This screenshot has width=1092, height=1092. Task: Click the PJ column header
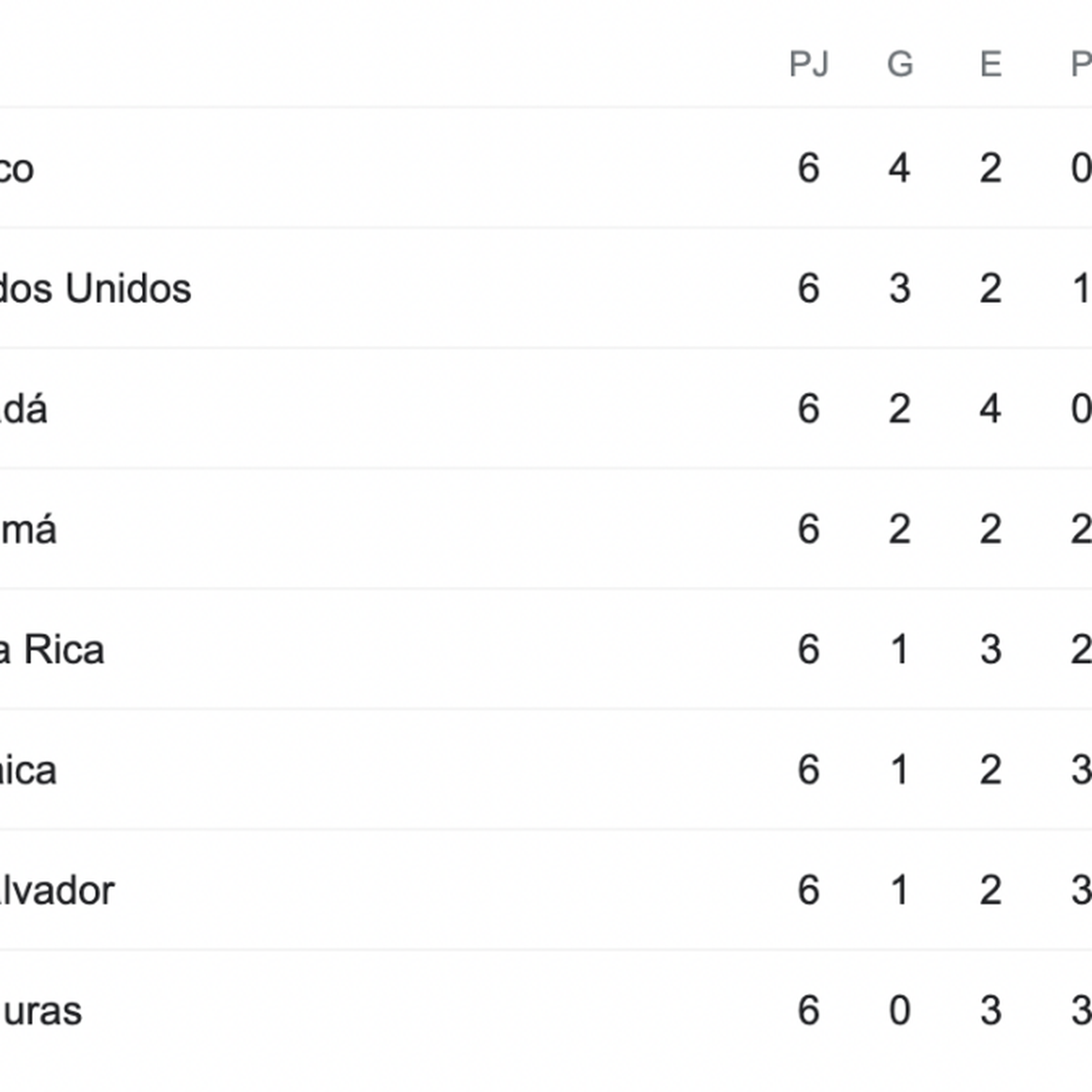808,65
